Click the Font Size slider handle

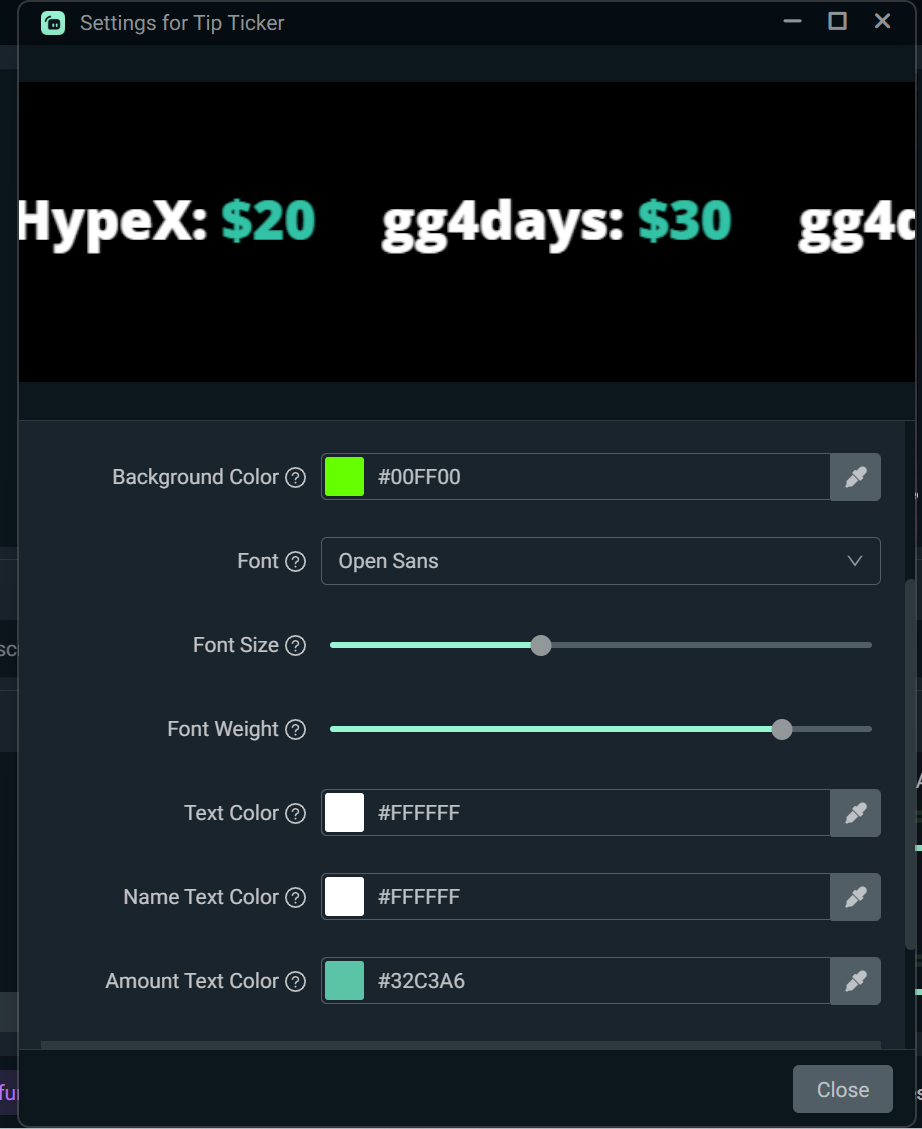click(540, 645)
